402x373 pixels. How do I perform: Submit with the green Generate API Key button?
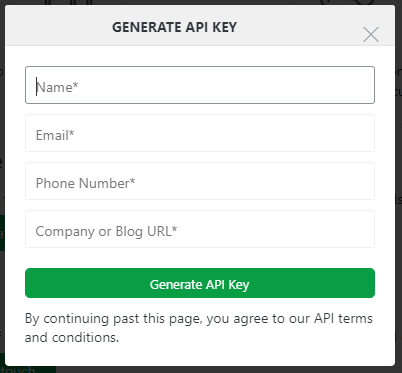coord(200,283)
